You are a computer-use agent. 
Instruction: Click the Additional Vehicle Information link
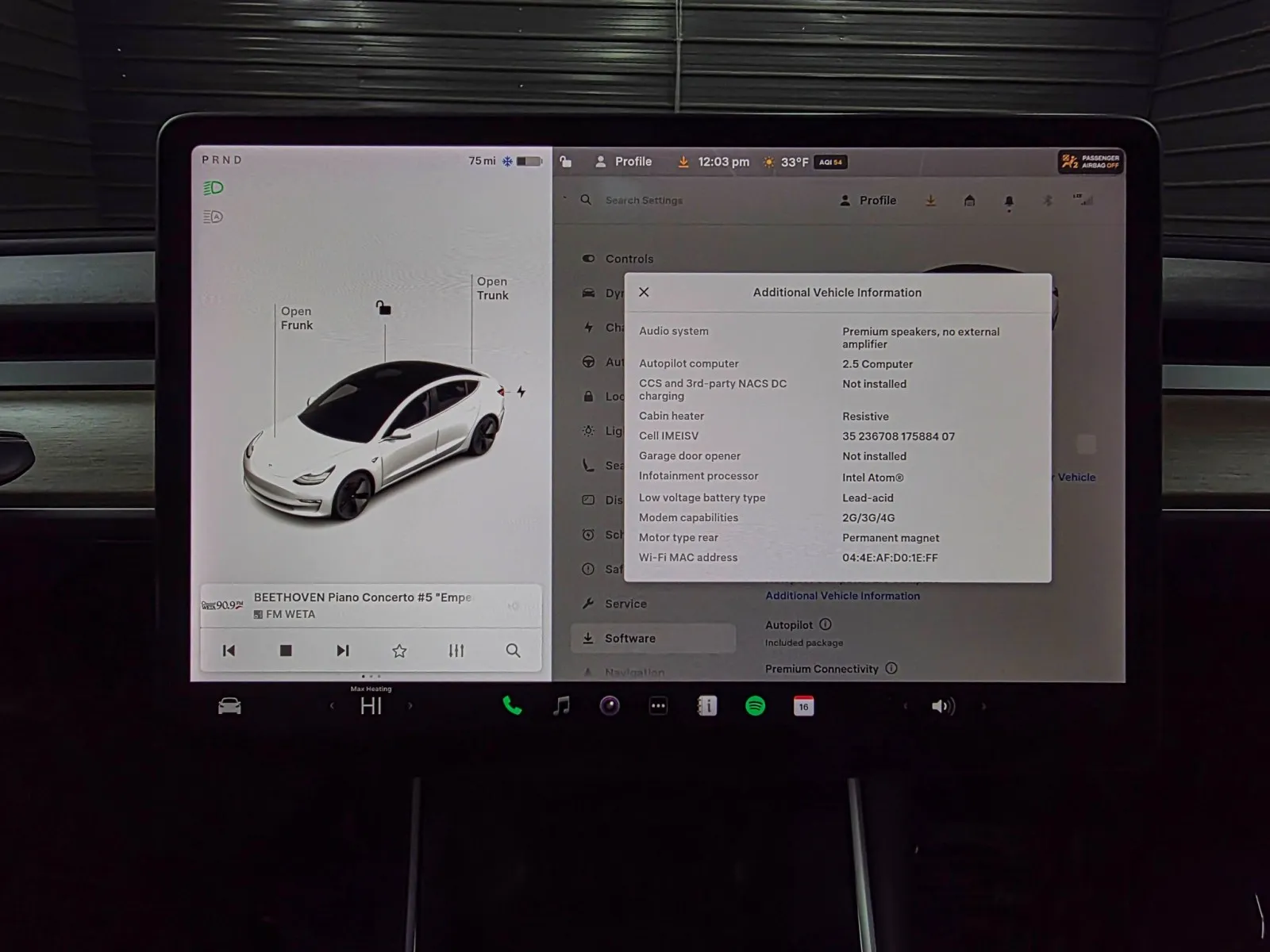point(842,596)
